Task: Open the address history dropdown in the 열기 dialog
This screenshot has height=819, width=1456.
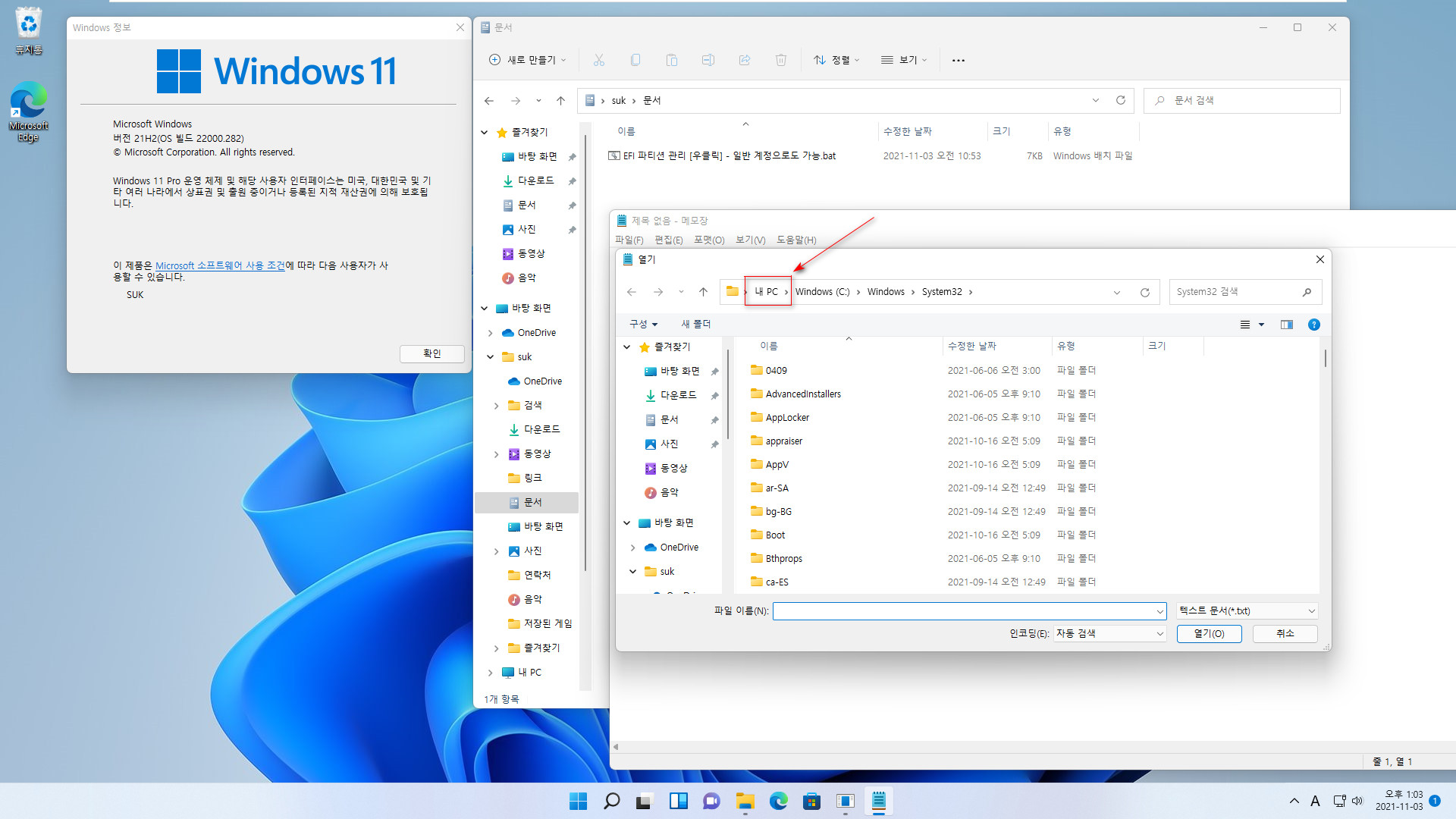Action: [1116, 293]
